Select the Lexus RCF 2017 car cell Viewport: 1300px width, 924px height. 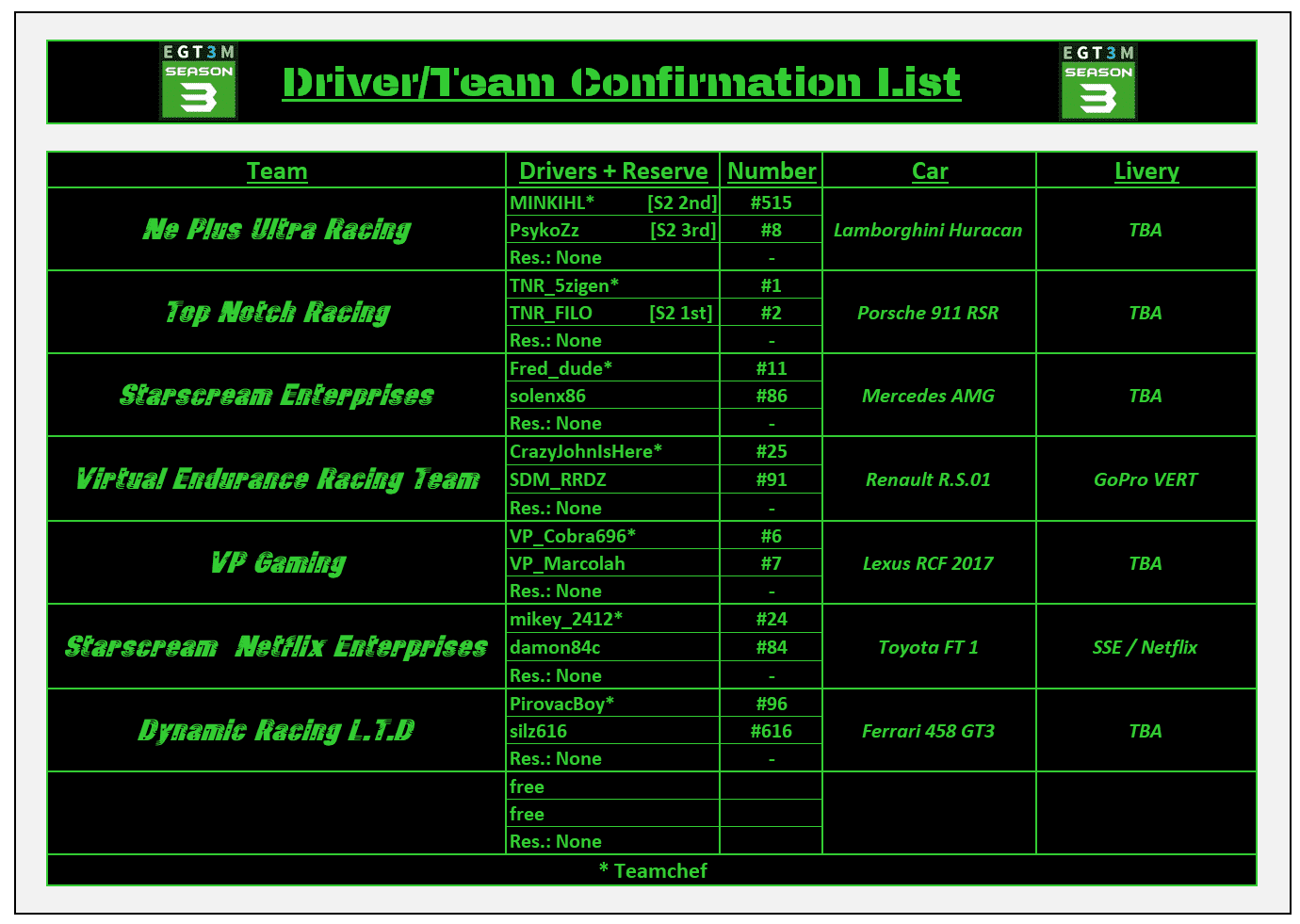(x=930, y=563)
